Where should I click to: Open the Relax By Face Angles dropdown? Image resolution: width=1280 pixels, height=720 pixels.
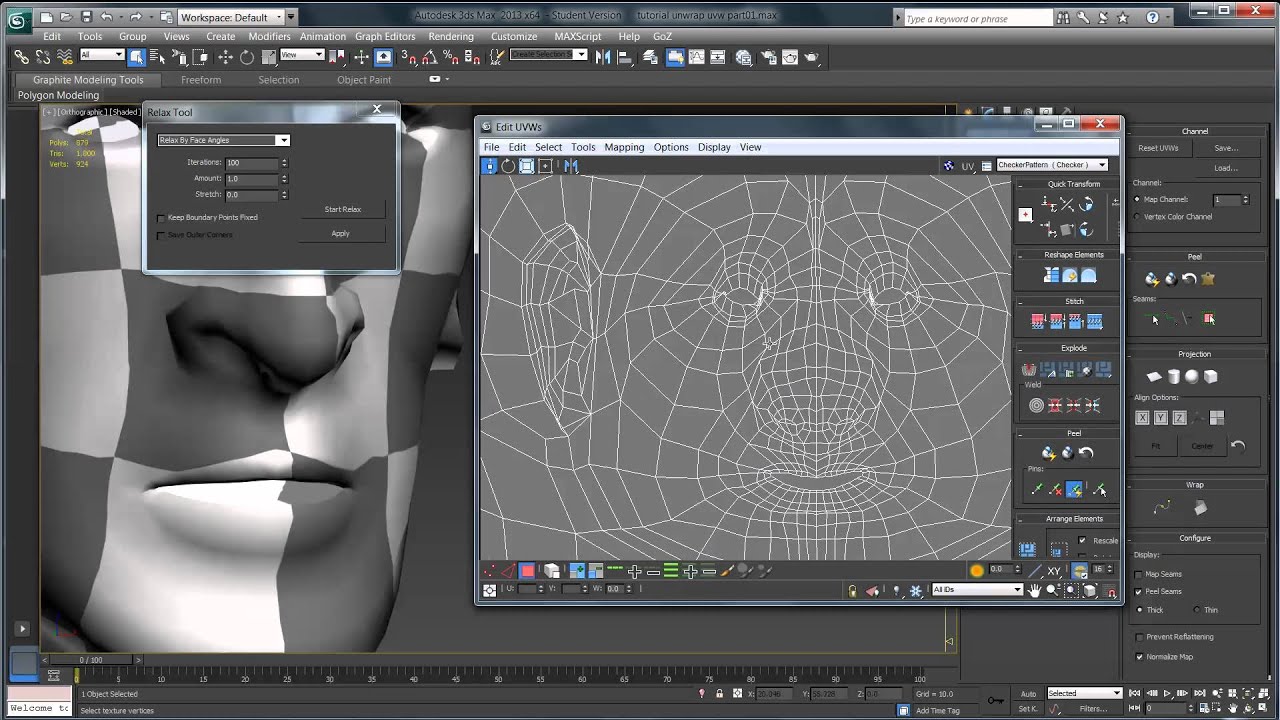point(224,140)
